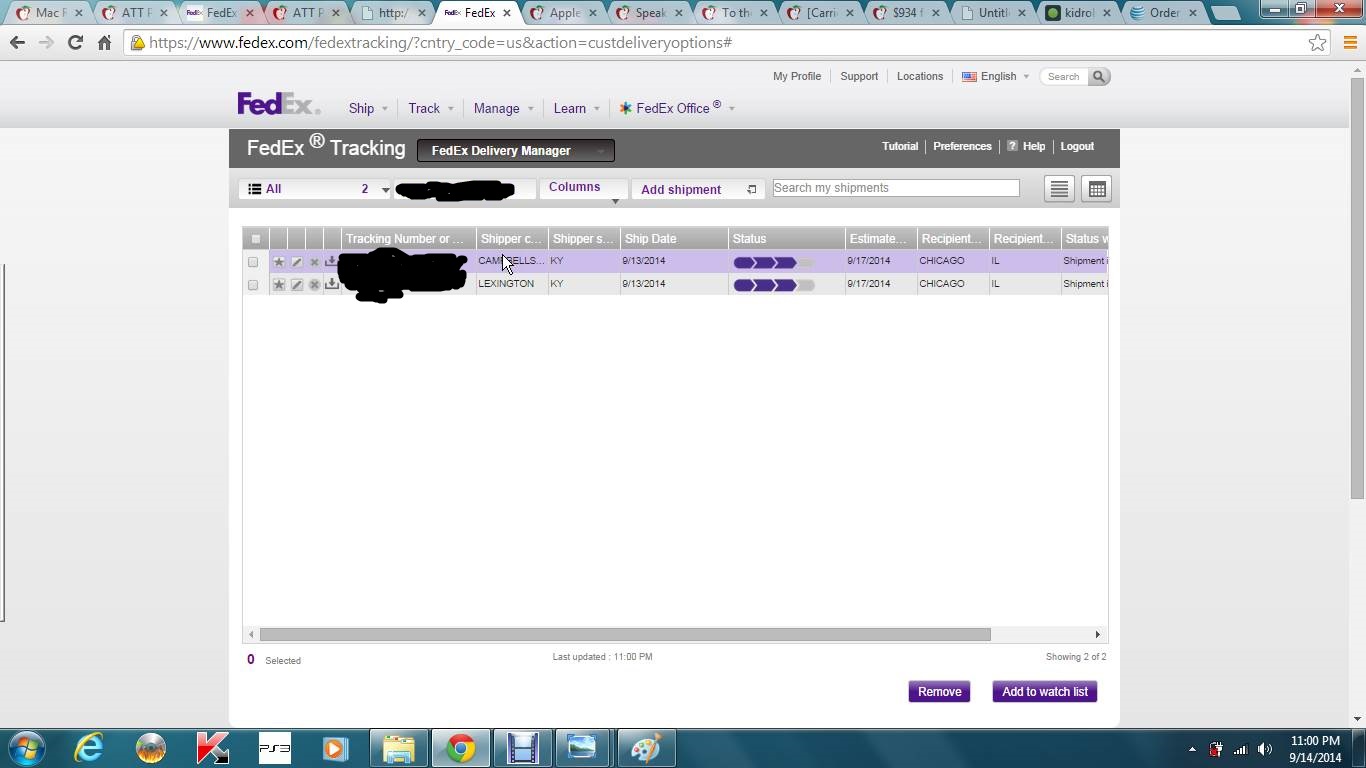Star the LEXINGTON shipment row
The width and height of the screenshot is (1366, 768).
click(x=279, y=284)
